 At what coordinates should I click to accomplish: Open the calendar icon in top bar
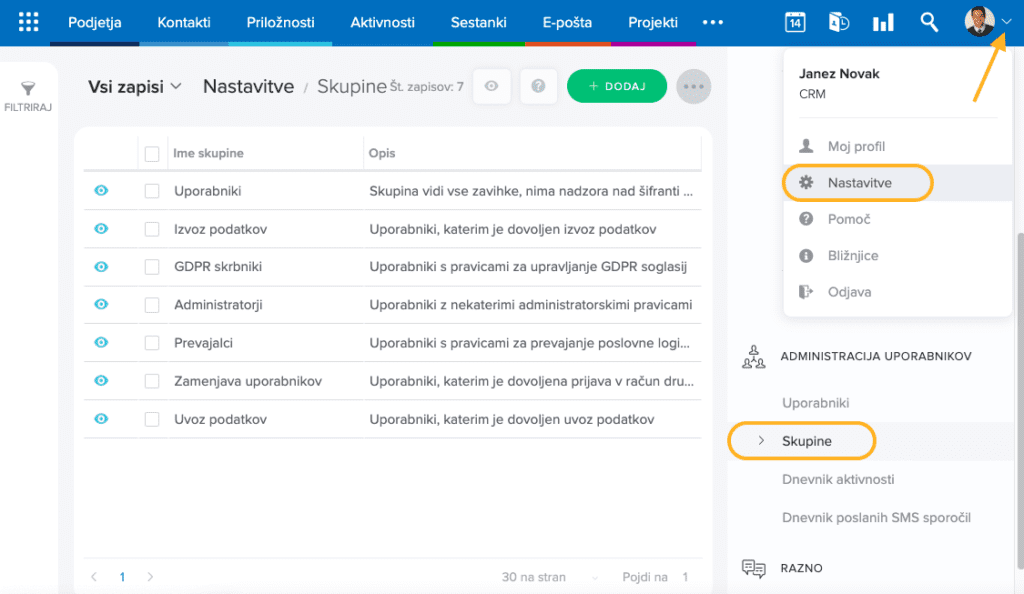click(795, 22)
